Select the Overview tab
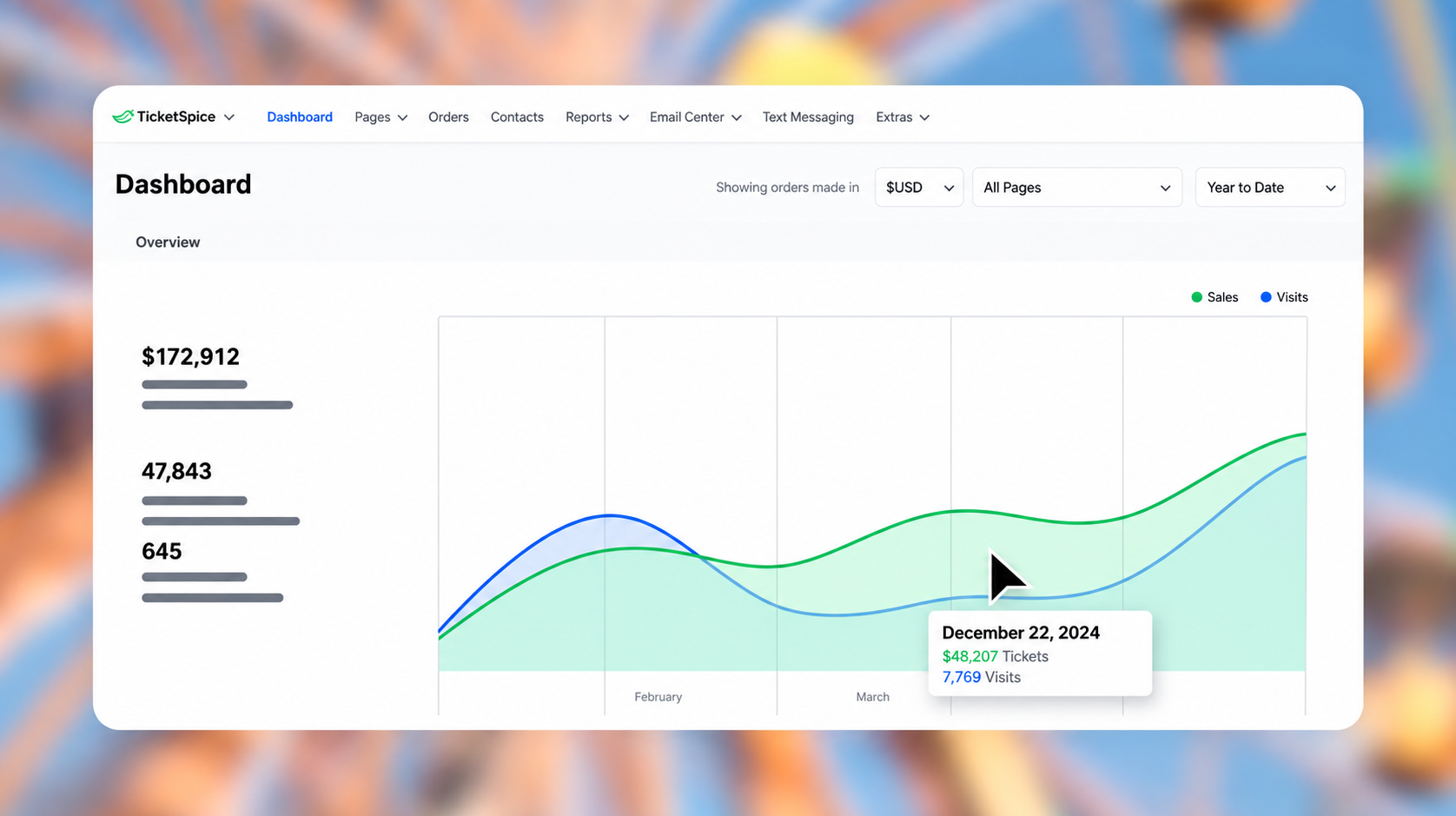Screen dimensions: 1456x816 [168, 242]
